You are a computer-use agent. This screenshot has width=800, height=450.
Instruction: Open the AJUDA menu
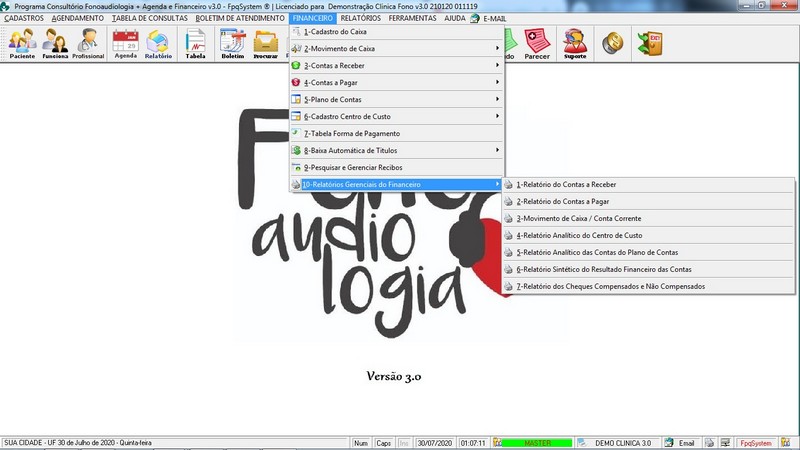[455, 18]
